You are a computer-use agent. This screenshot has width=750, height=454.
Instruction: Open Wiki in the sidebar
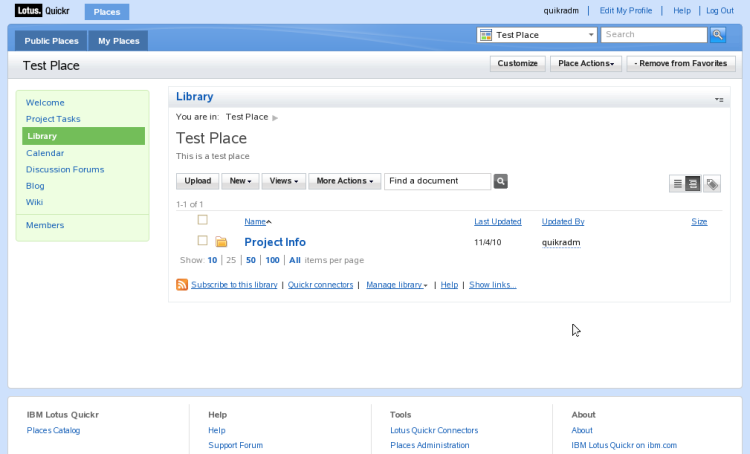pyautogui.click(x=34, y=202)
